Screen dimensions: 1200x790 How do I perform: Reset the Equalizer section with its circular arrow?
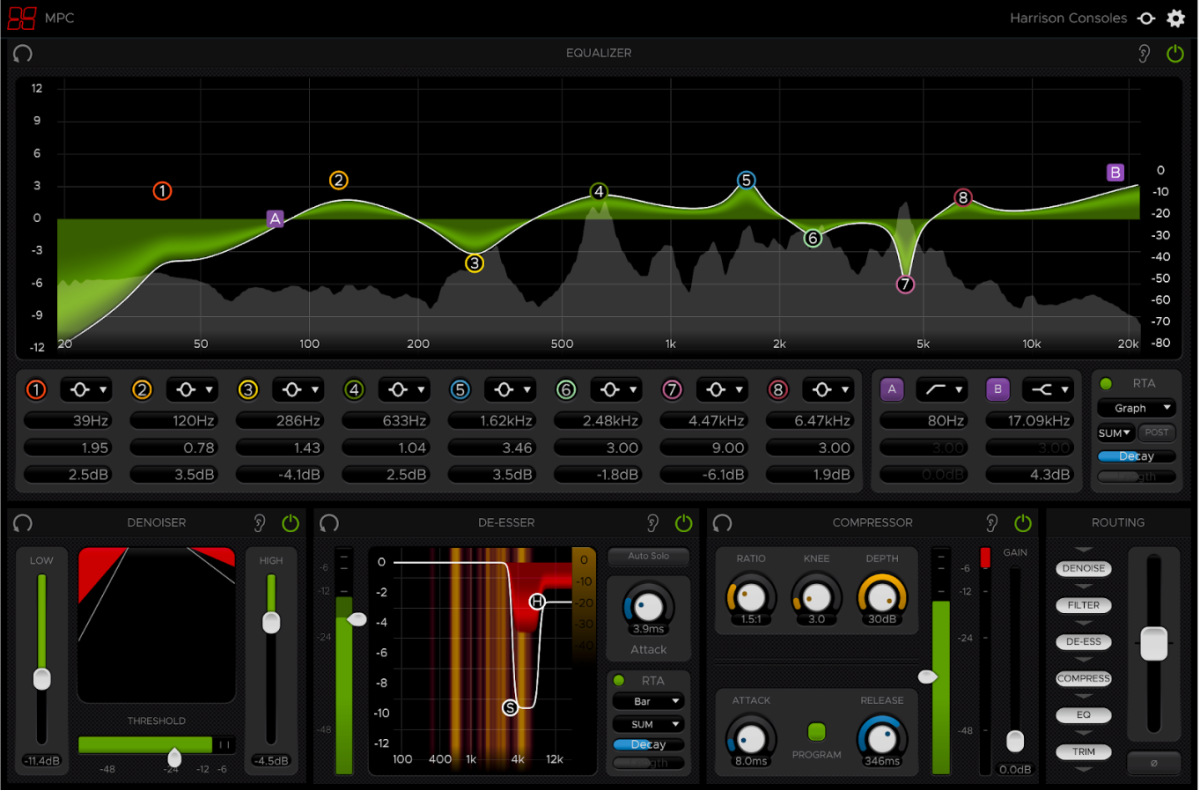coord(22,53)
